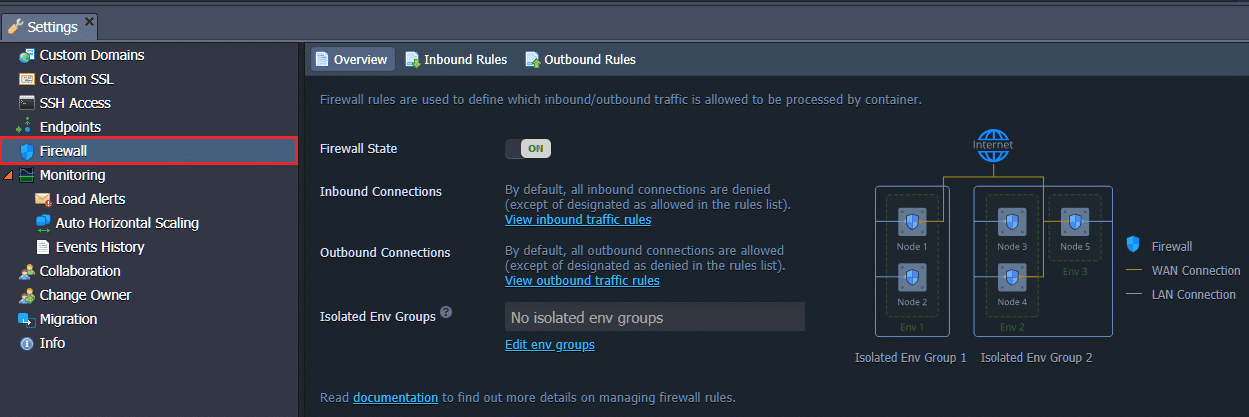Image resolution: width=1249 pixels, height=417 pixels.
Task: Open the documentation link
Action: [395, 397]
